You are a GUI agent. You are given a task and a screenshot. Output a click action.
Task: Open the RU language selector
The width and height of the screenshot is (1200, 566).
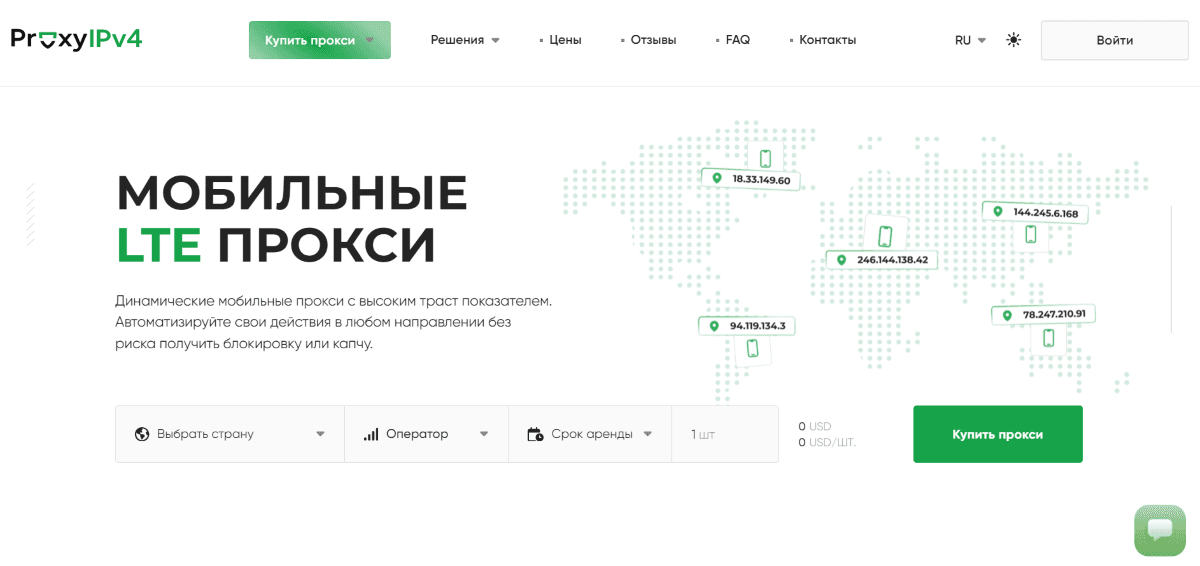(x=970, y=40)
